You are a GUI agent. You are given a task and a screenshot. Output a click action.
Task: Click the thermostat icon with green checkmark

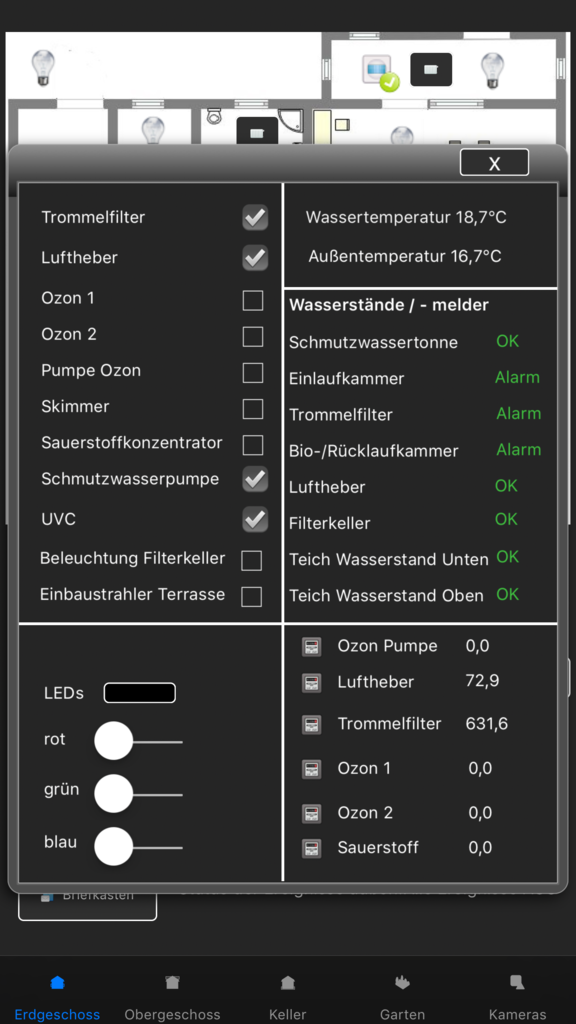pyautogui.click(x=380, y=73)
